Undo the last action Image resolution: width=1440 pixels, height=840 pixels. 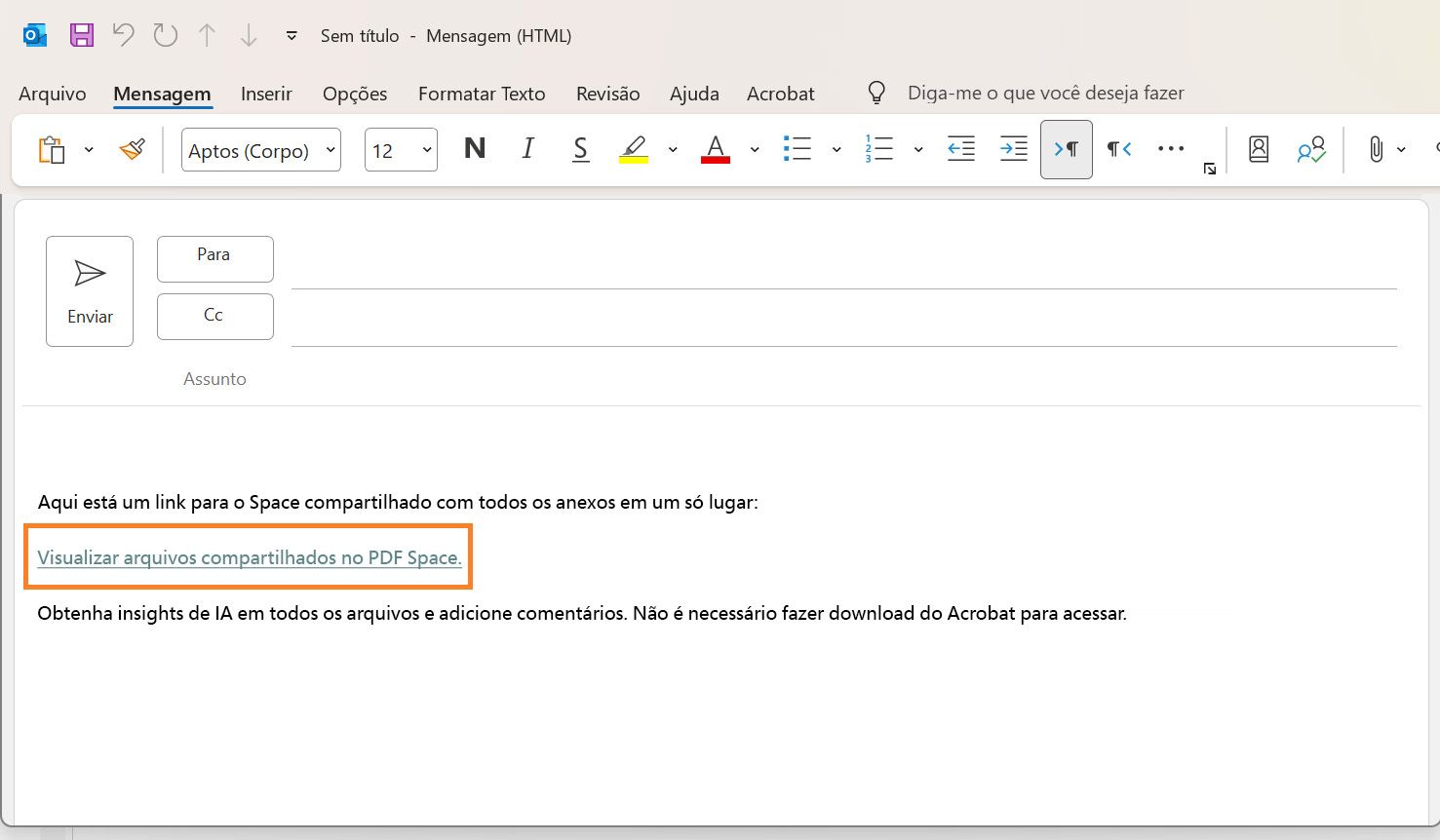coord(123,36)
